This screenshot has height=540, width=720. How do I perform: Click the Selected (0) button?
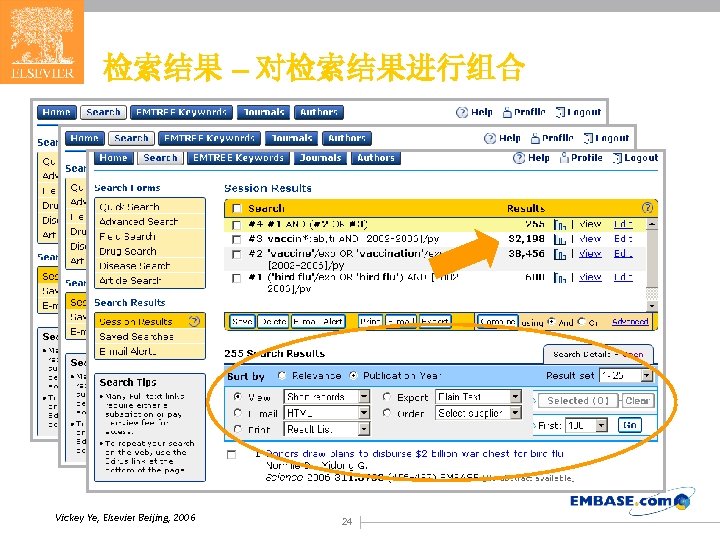578,400
